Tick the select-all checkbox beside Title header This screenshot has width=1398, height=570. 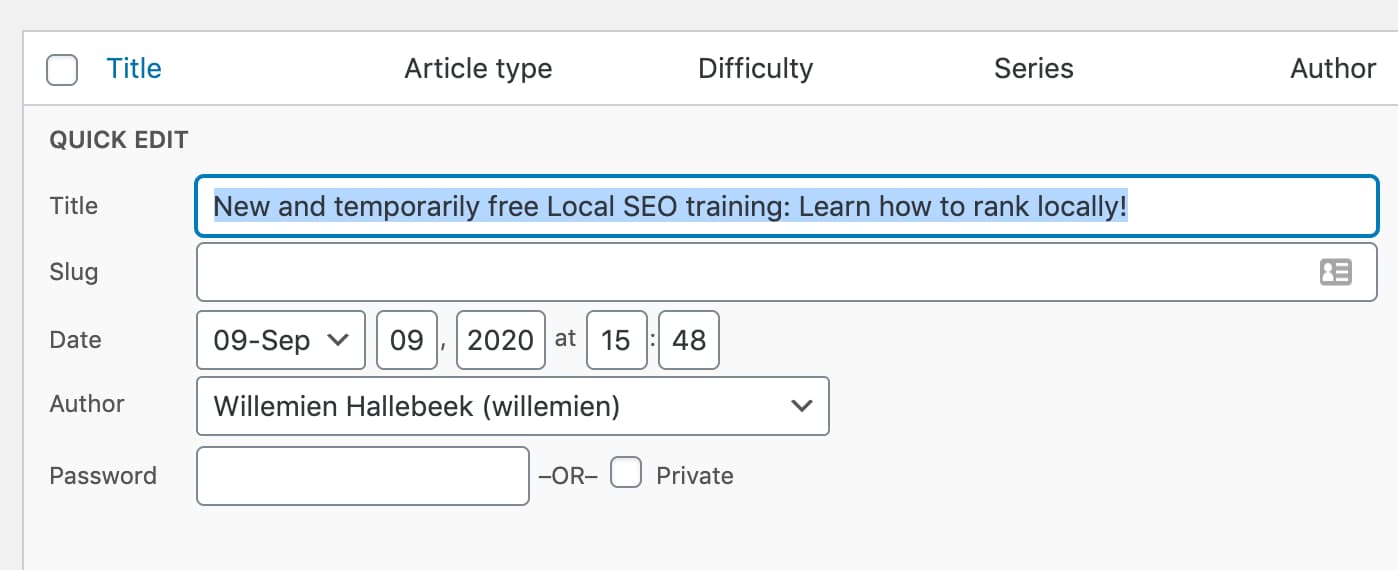(x=62, y=70)
